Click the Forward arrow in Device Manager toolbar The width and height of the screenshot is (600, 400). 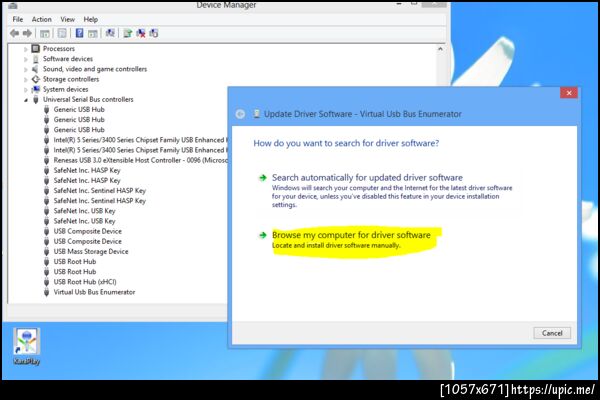click(27, 33)
